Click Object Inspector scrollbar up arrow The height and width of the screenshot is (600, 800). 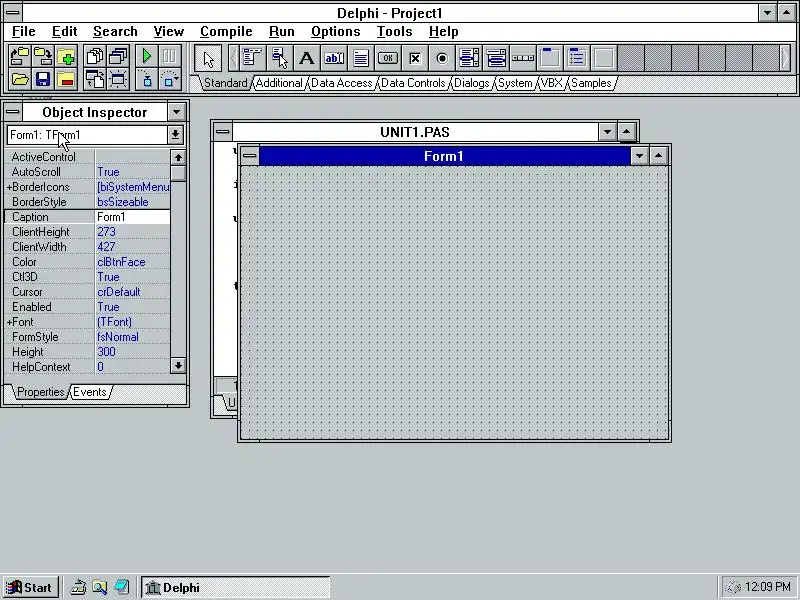point(178,158)
